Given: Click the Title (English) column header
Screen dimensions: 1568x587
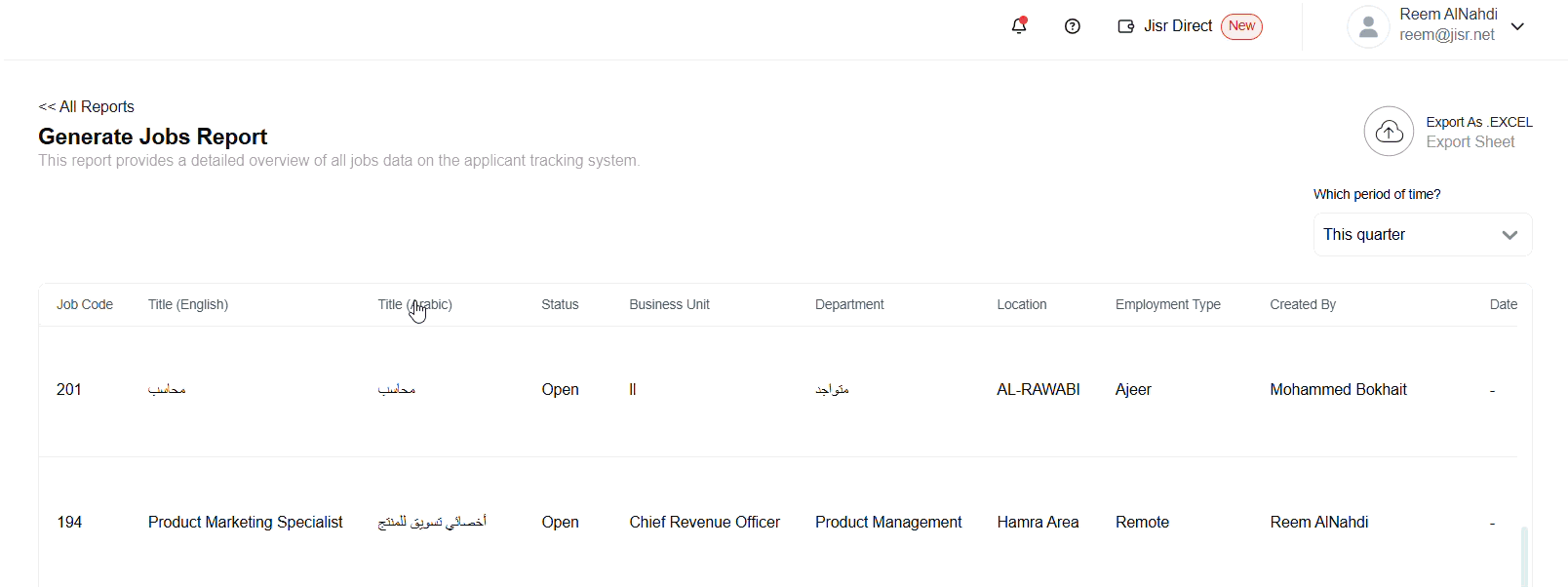Looking at the screenshot, I should (x=188, y=305).
